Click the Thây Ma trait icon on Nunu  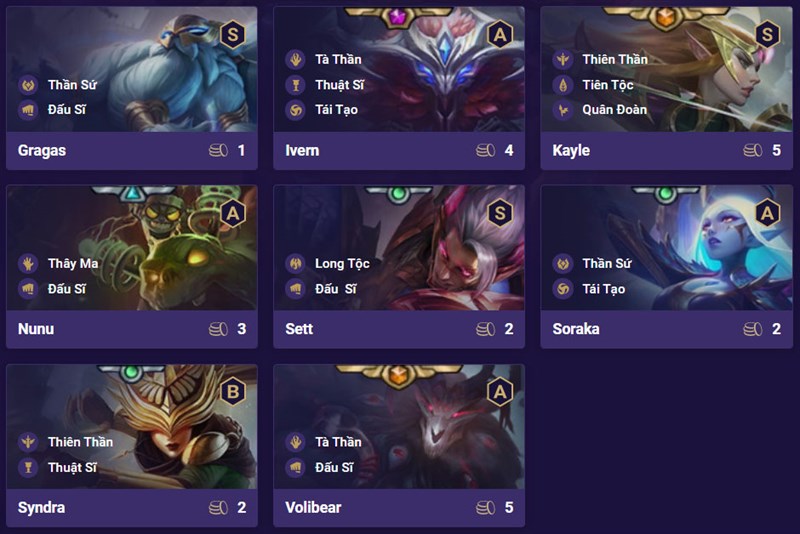[x=28, y=263]
